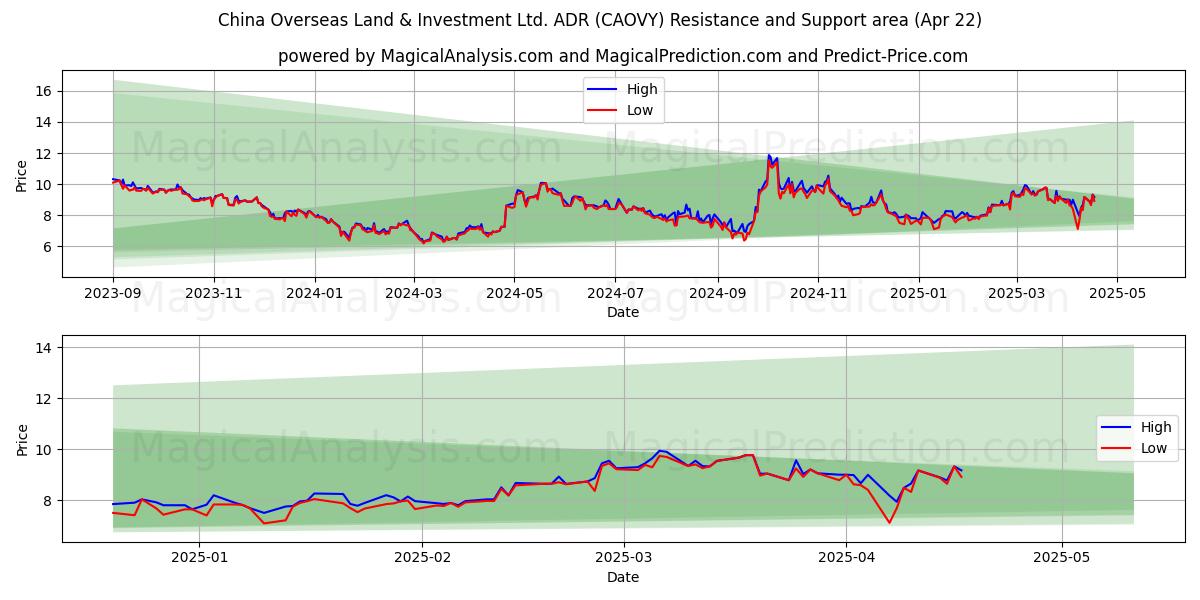Click the '16' price tick in top chart
The height and width of the screenshot is (600, 1200).
[45, 91]
